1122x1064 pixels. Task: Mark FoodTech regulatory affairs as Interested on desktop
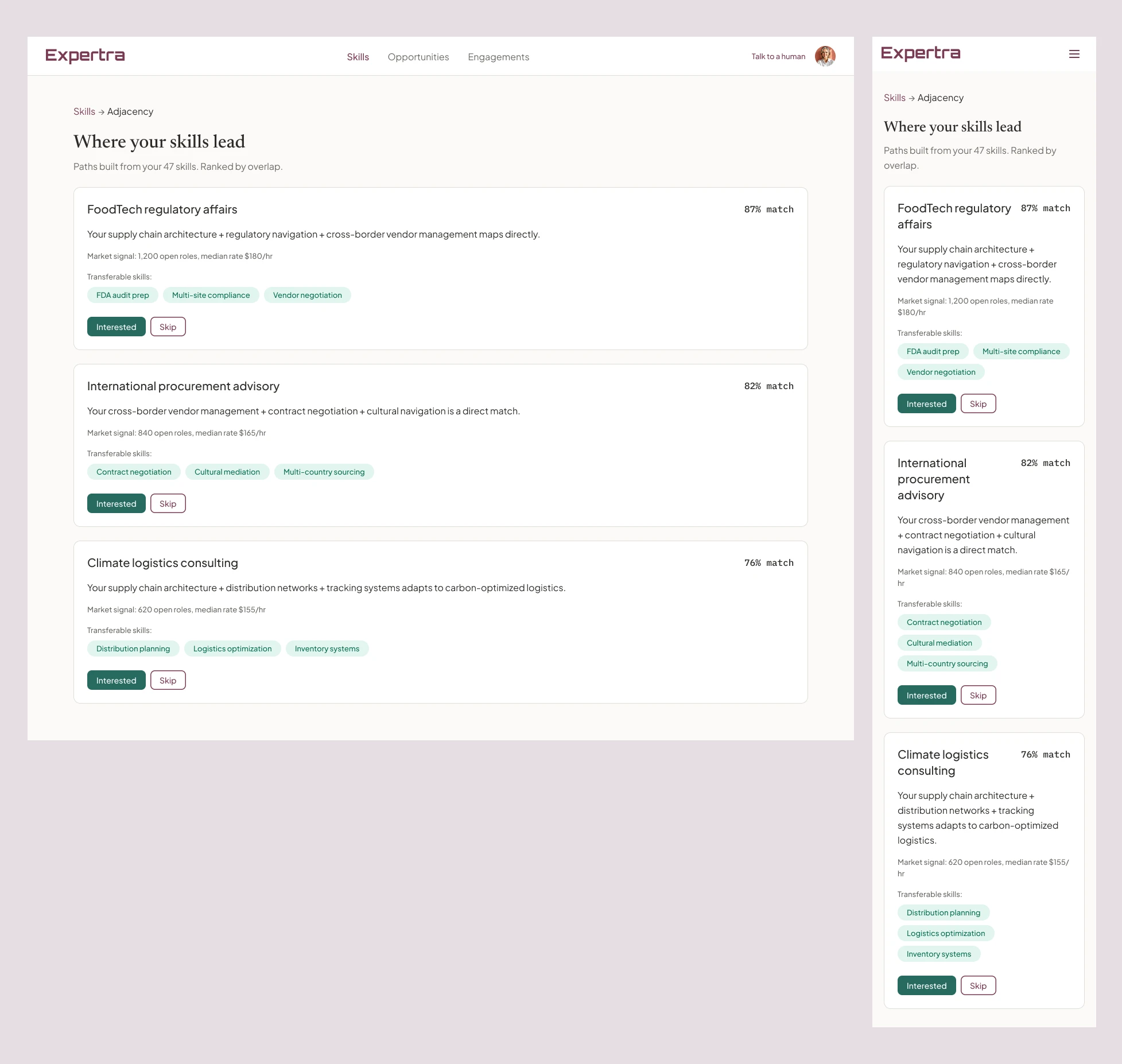point(116,327)
